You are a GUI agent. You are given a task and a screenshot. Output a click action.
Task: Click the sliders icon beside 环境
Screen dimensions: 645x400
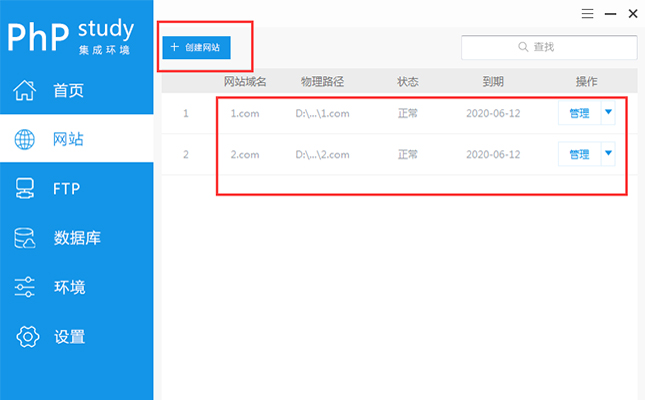click(x=25, y=287)
